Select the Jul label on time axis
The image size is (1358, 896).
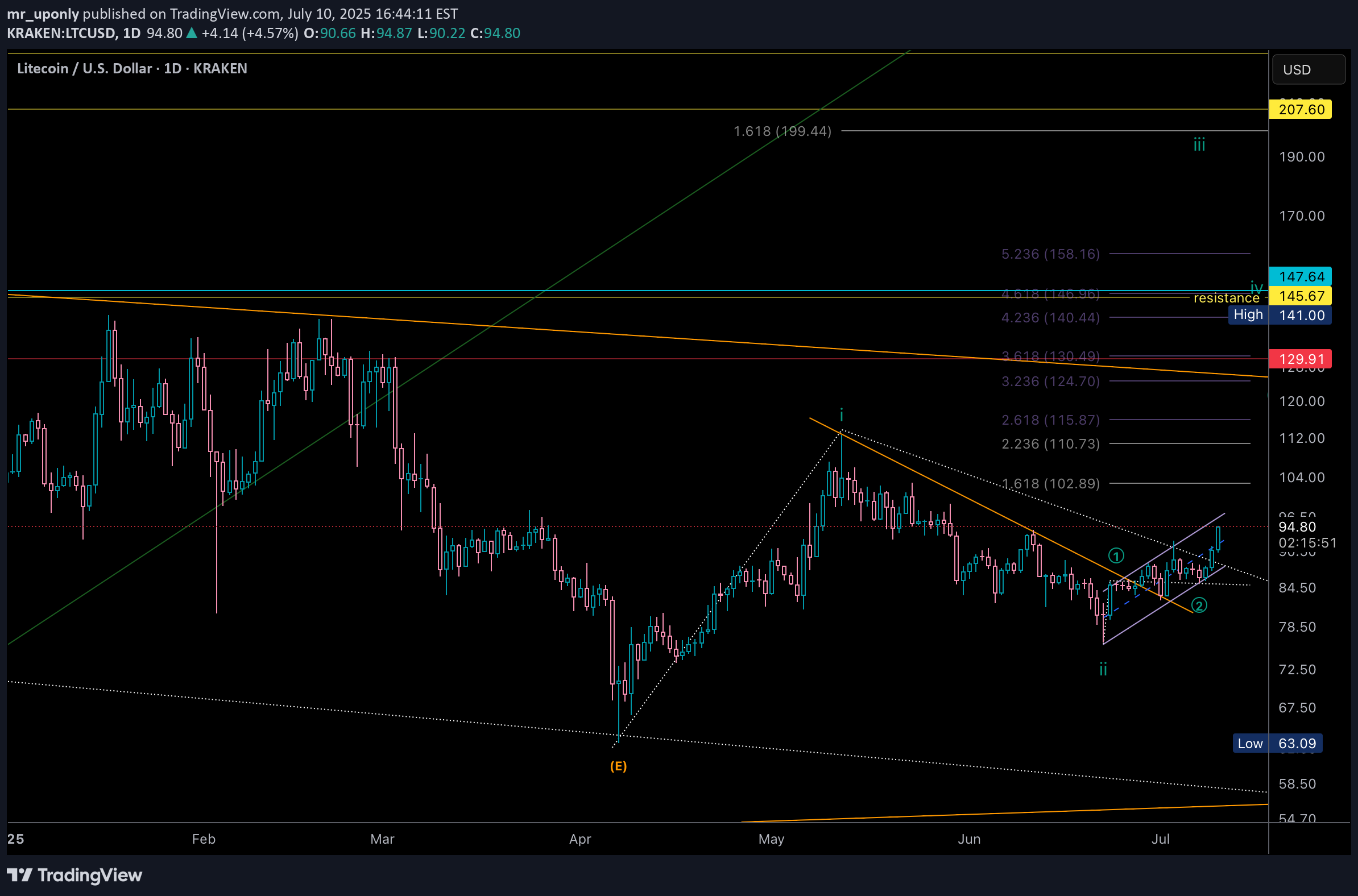pos(1160,839)
